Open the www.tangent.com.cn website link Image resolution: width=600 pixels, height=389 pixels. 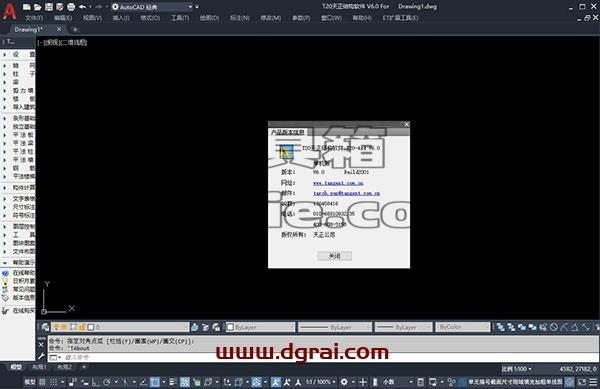click(x=338, y=183)
